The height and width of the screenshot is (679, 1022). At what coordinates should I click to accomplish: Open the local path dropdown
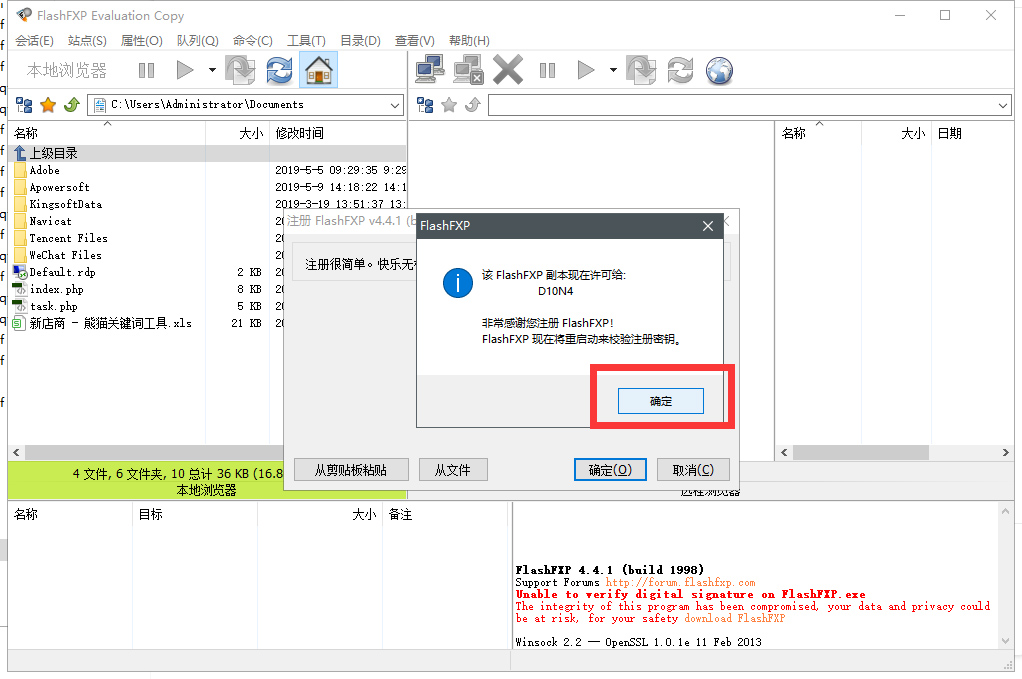pos(395,105)
